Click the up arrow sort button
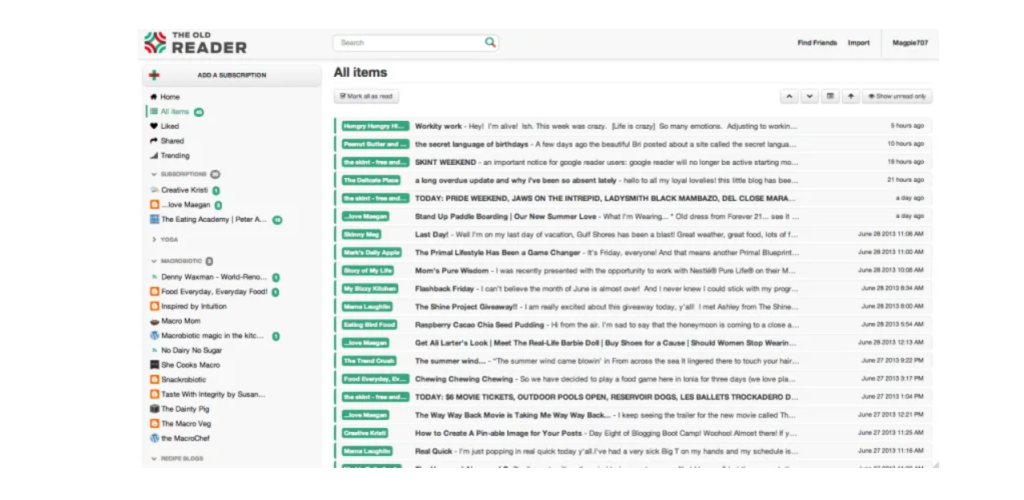 (850, 96)
